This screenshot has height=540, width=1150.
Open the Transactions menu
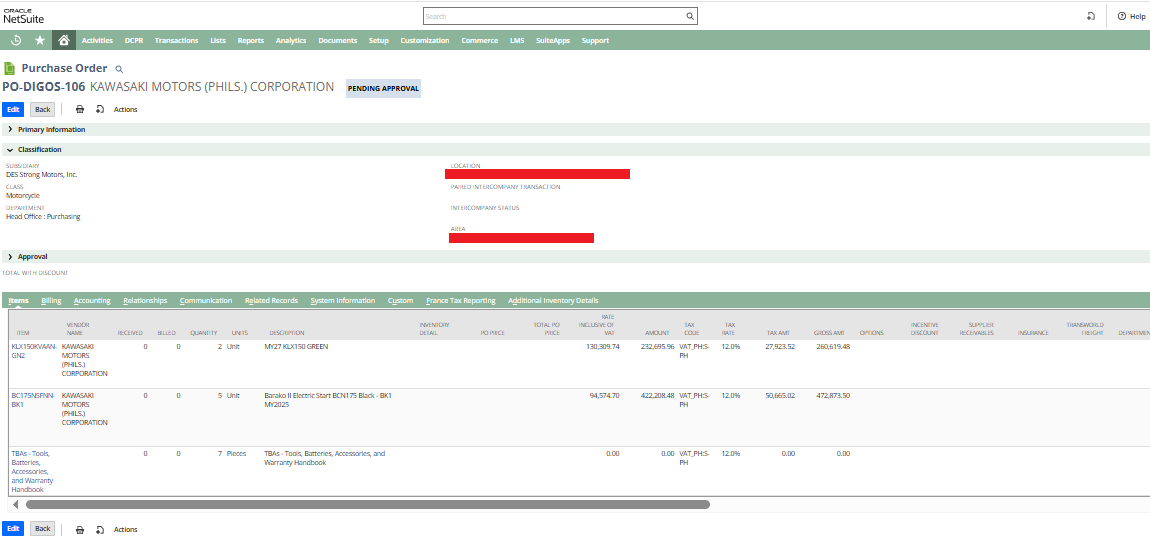tap(176, 40)
